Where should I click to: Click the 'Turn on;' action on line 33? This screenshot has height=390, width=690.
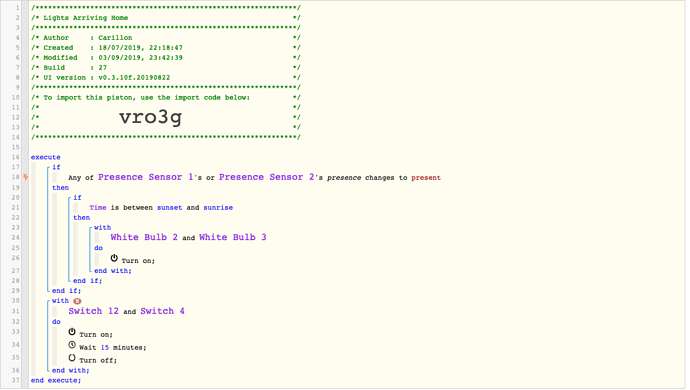pos(95,335)
